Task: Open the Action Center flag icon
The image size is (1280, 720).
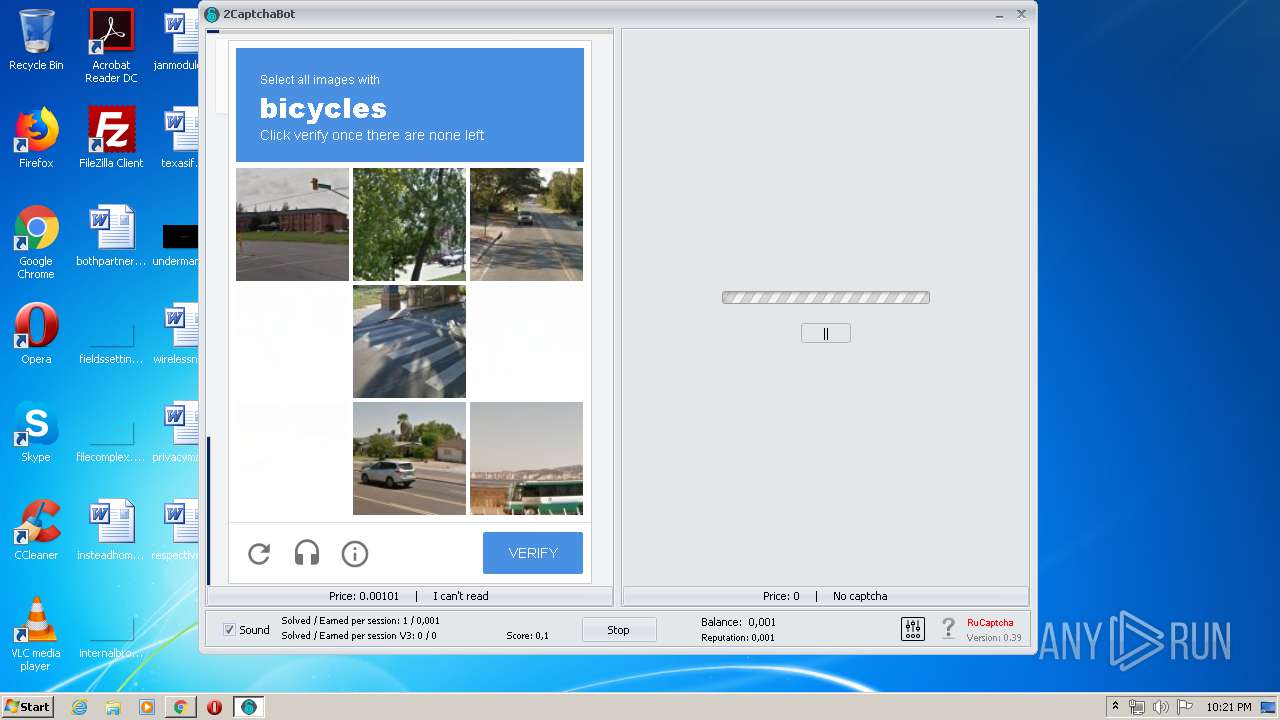Action: [x=1185, y=707]
